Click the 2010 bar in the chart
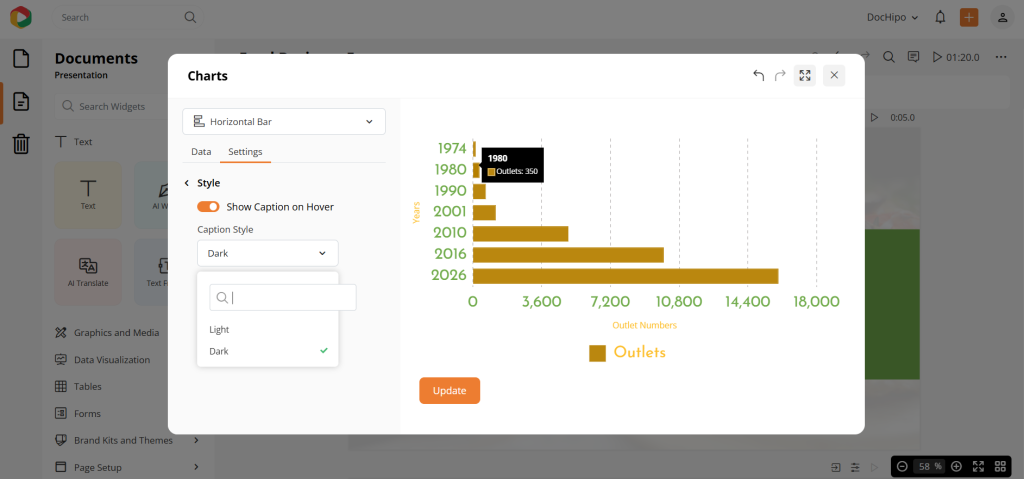This screenshot has height=479, width=1024. [520, 233]
